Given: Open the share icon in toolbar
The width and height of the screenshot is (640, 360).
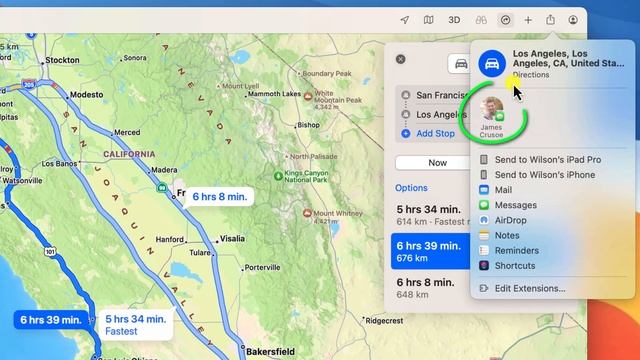Looking at the screenshot, I should pyautogui.click(x=551, y=19).
